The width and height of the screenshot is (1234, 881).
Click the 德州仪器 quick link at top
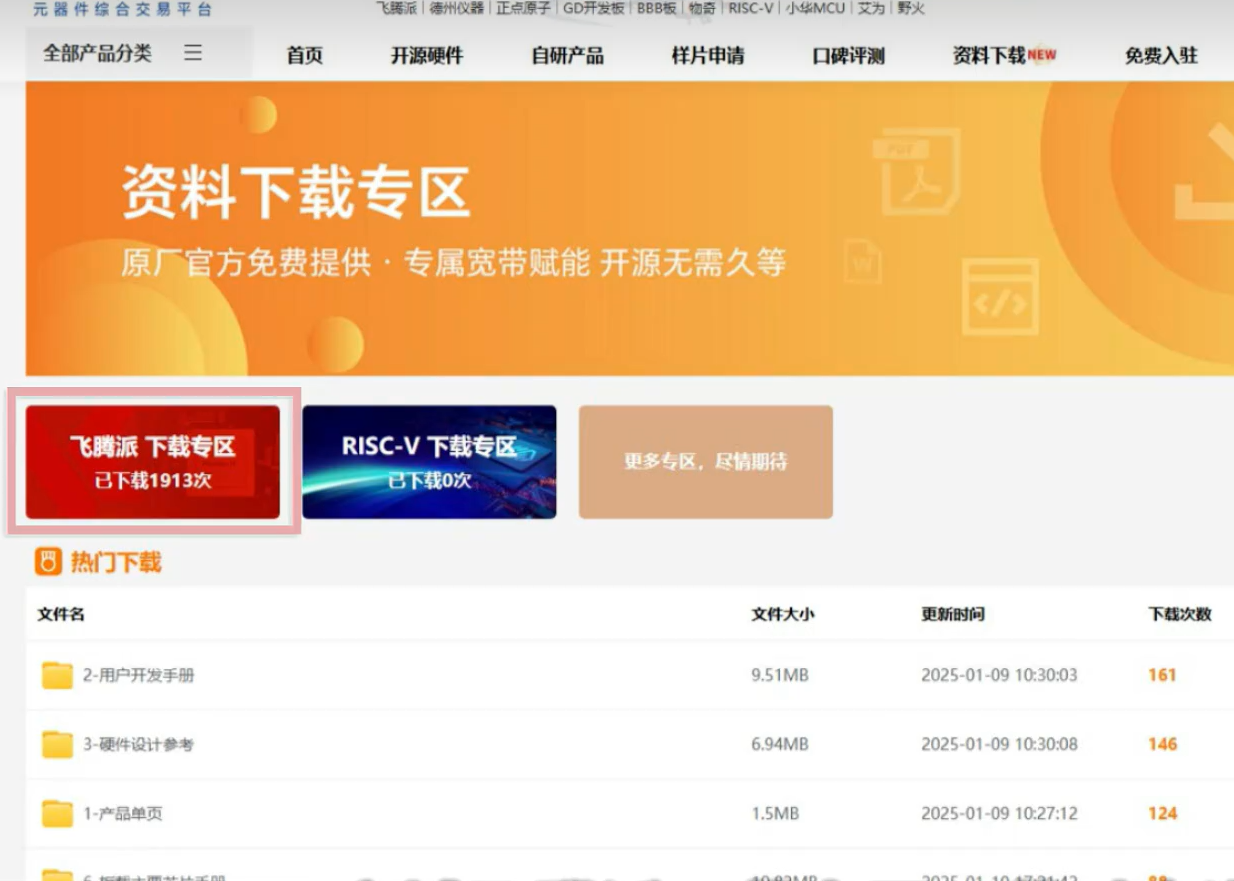(456, 9)
